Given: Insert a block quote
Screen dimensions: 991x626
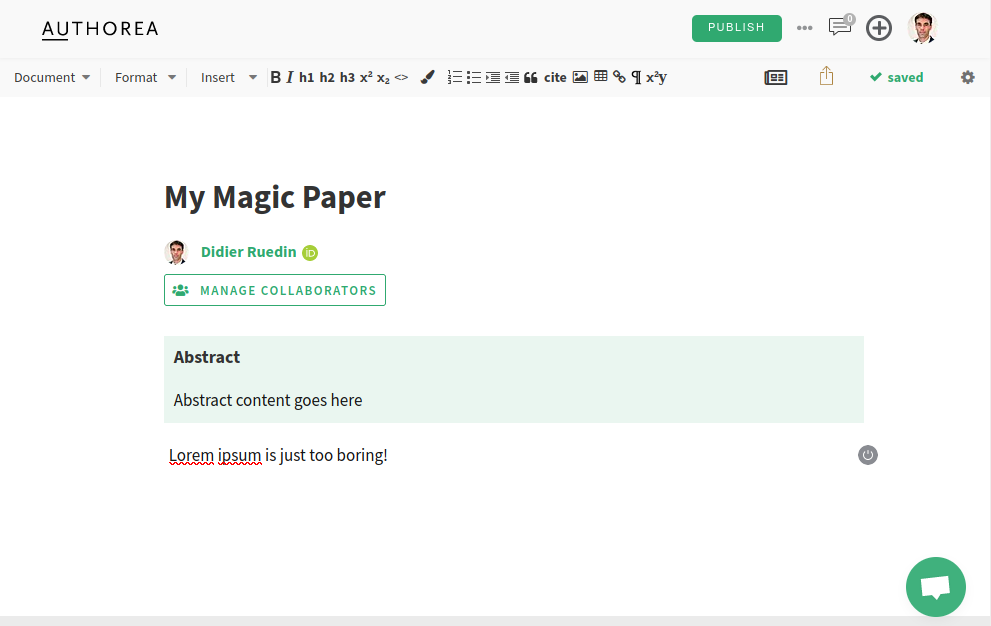Looking at the screenshot, I should click(531, 77).
